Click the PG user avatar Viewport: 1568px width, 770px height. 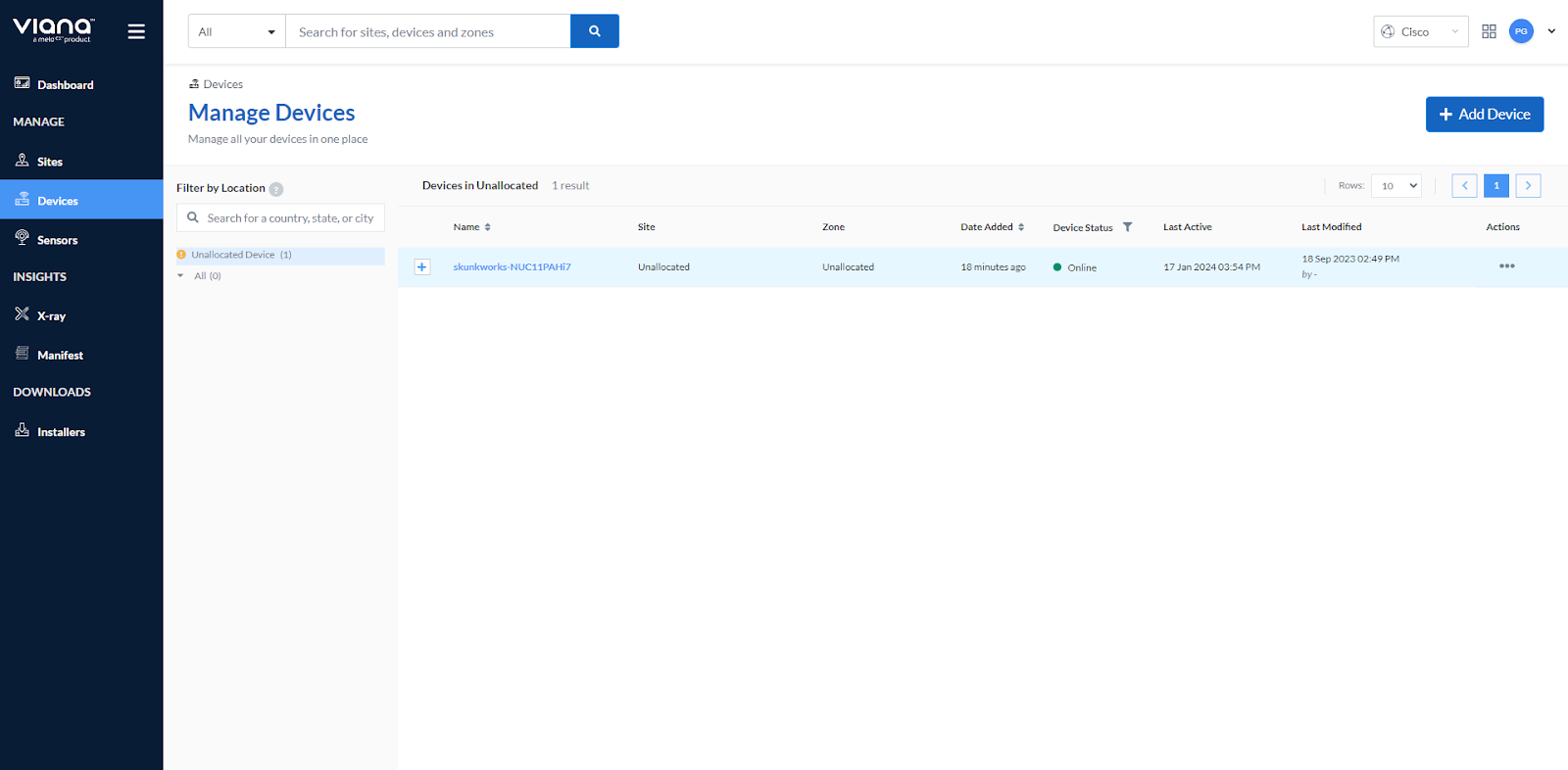pyautogui.click(x=1521, y=31)
